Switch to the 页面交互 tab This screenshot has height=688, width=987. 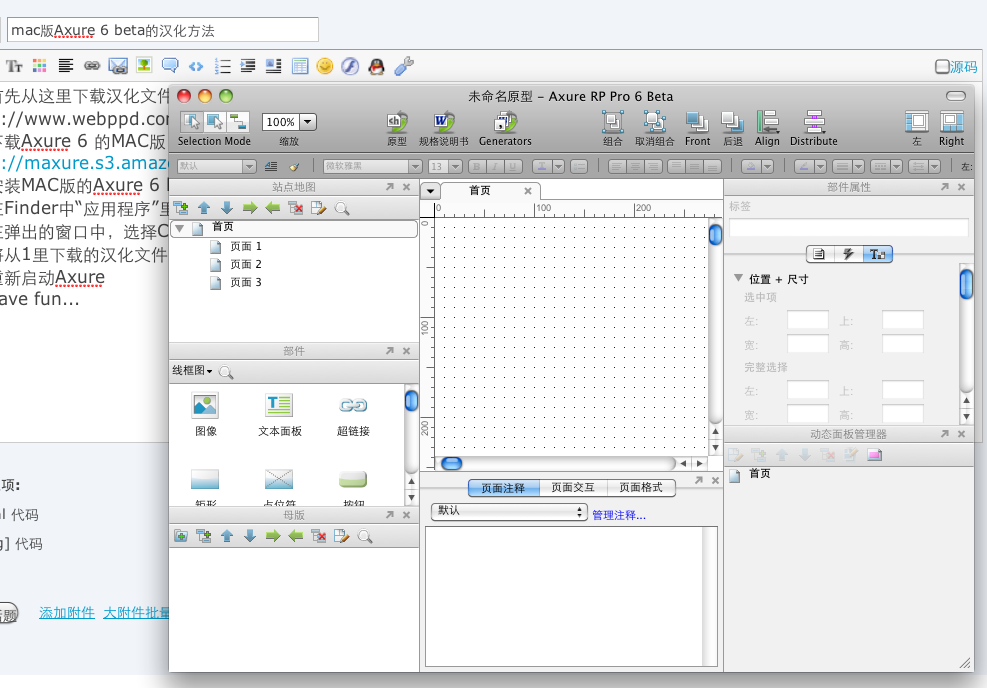coord(573,488)
